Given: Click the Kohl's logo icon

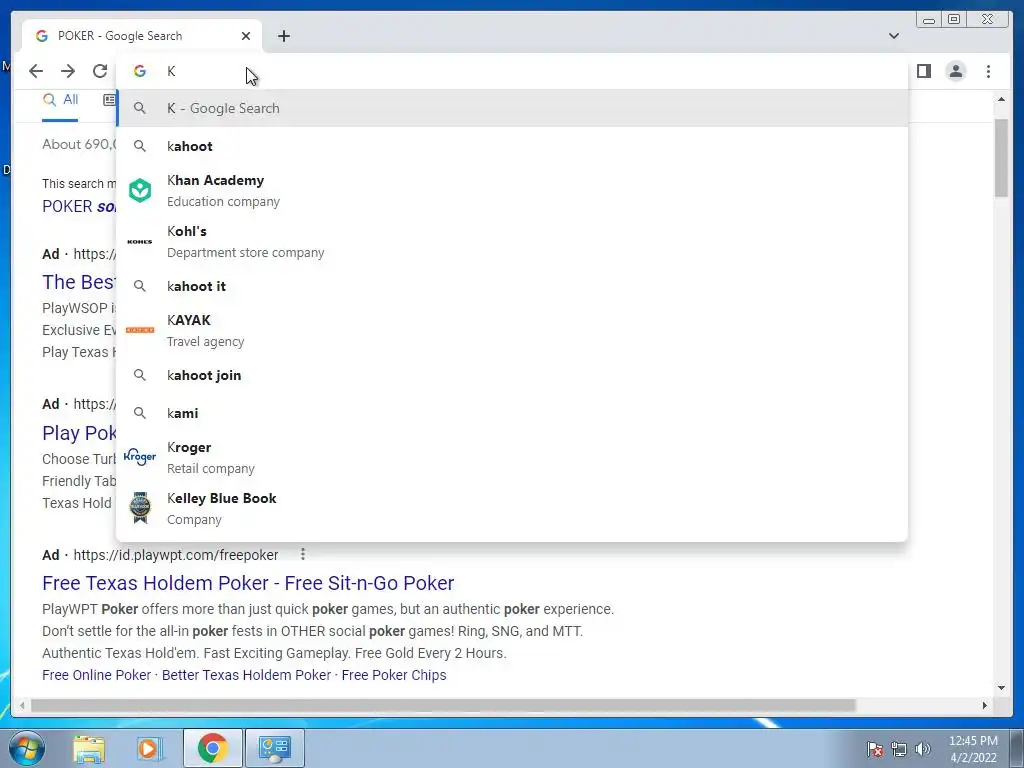Looking at the screenshot, I should pos(140,242).
